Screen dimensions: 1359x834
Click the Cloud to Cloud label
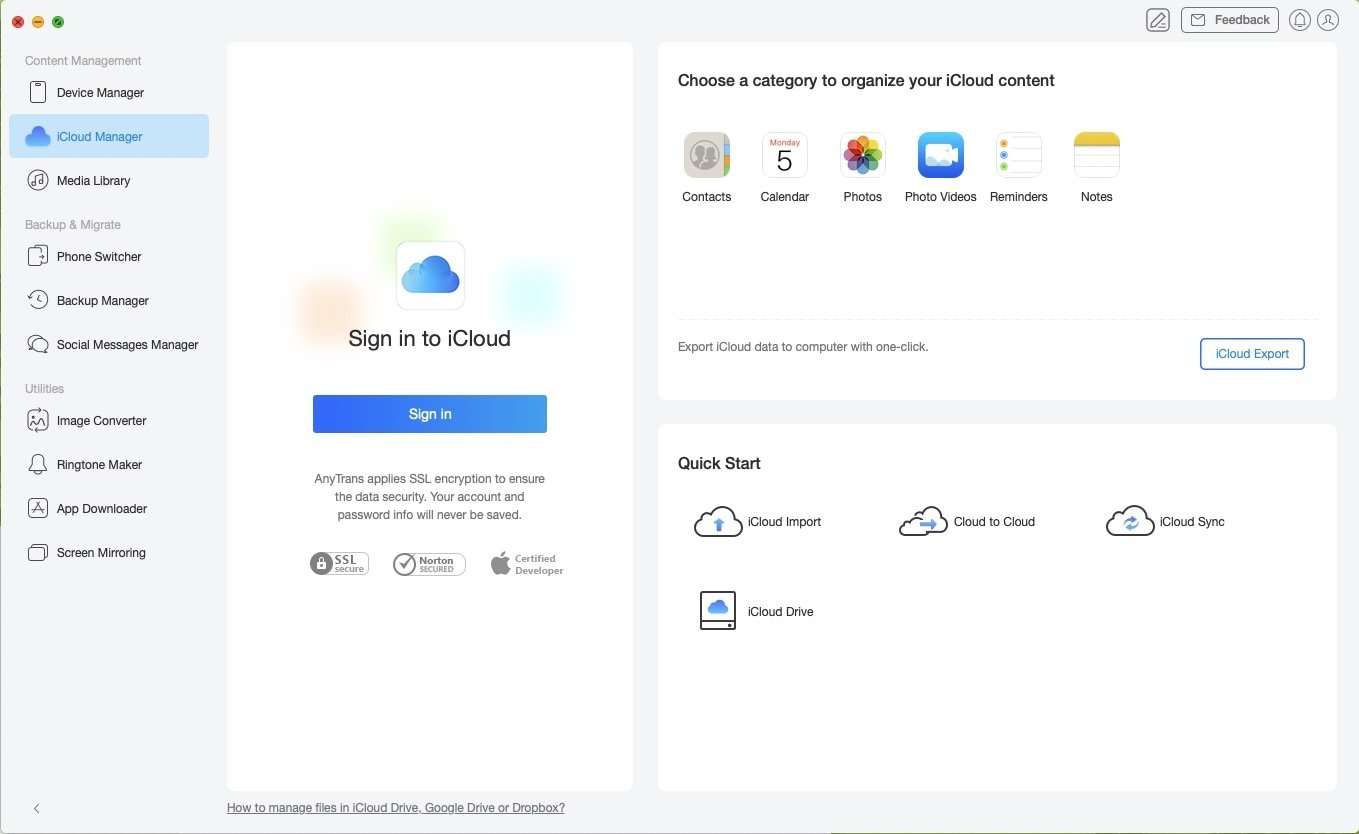click(994, 522)
